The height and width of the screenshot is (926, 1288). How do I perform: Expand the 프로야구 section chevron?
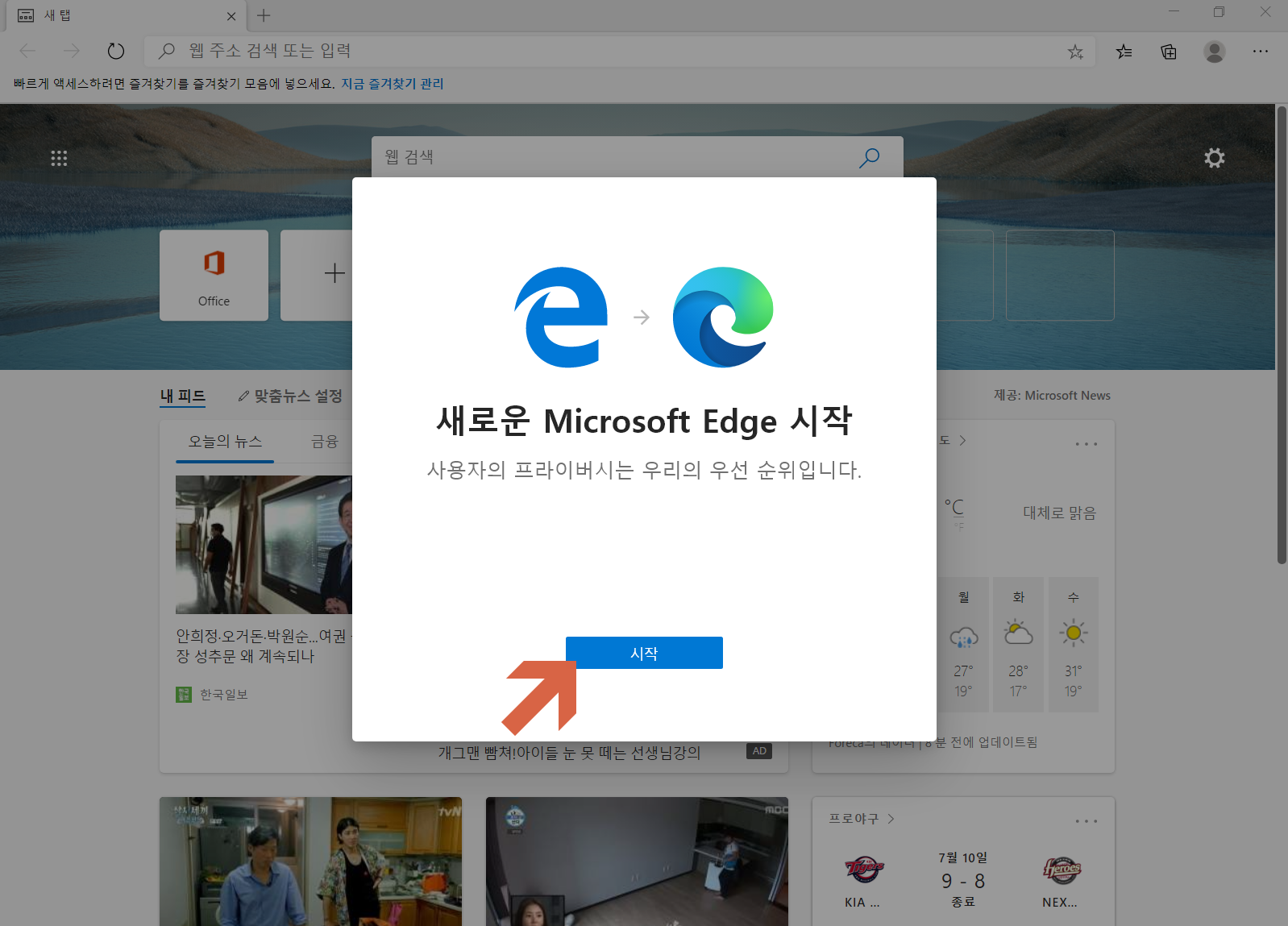tap(891, 819)
